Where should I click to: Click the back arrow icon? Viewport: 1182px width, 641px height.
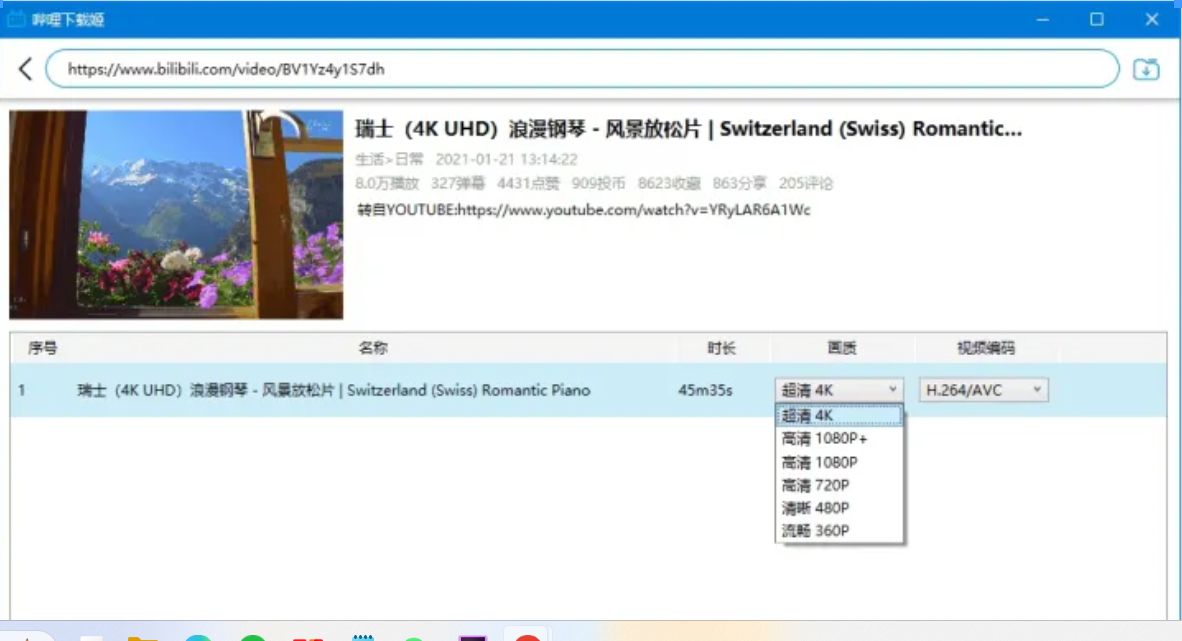[x=26, y=69]
